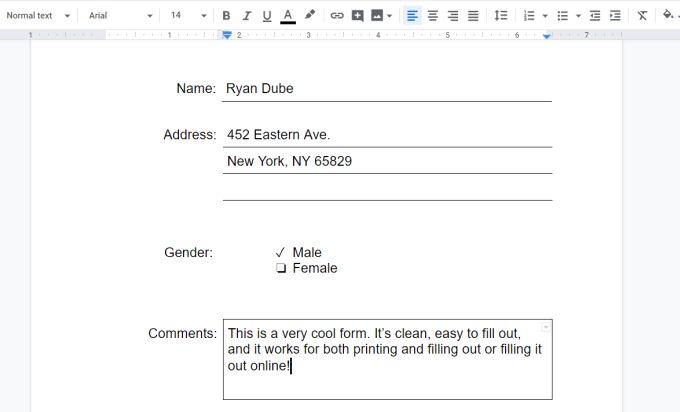Click the Address: label
Screen dimensions: 680x412
[190, 135]
